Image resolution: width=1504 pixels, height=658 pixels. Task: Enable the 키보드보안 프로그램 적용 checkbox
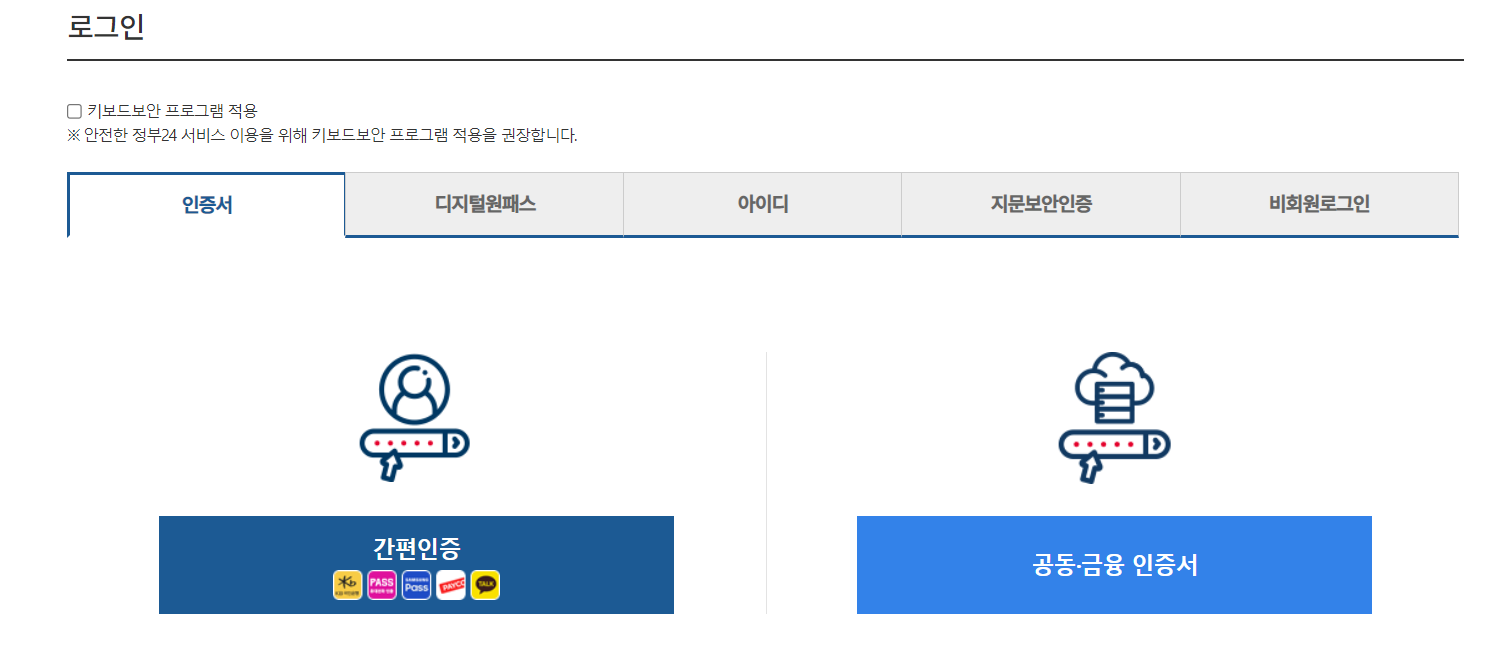(x=74, y=111)
